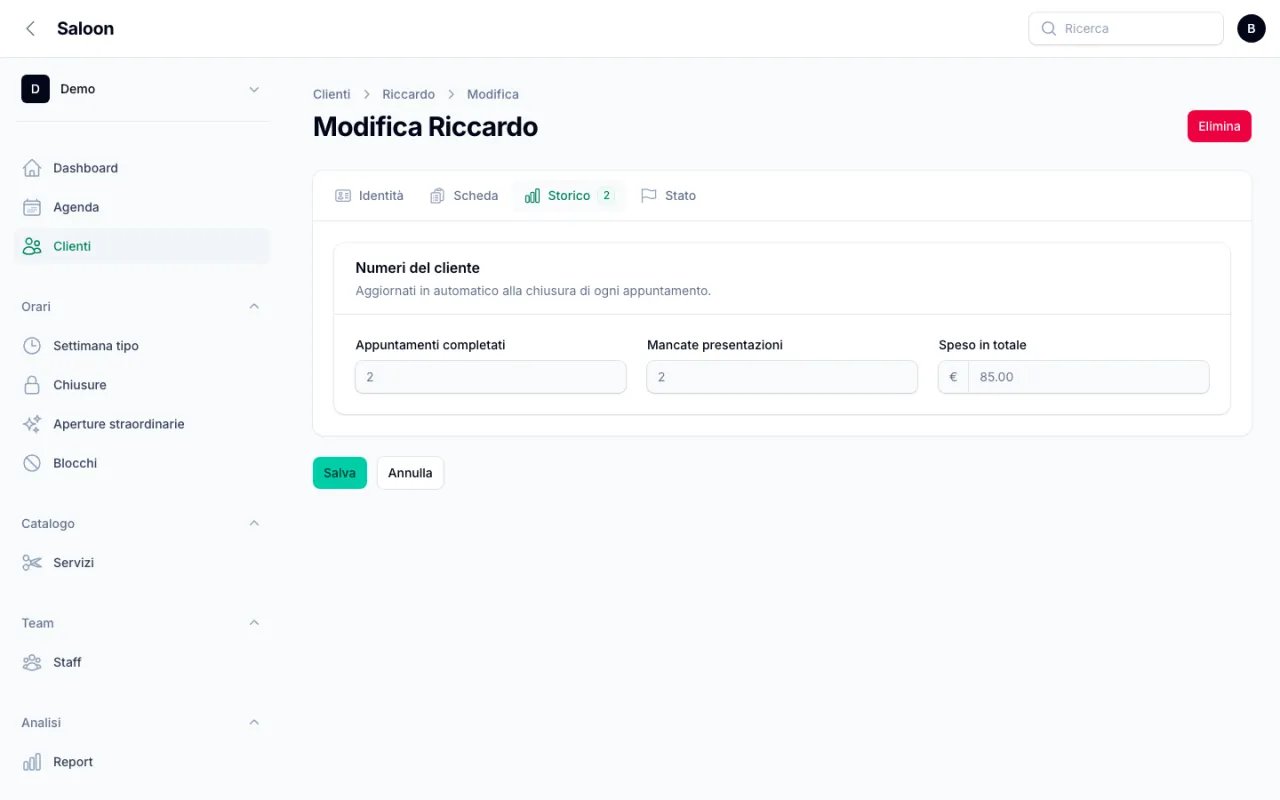This screenshot has height=800, width=1280.
Task: Click the Storico tab badge showing 2
Action: pos(606,196)
